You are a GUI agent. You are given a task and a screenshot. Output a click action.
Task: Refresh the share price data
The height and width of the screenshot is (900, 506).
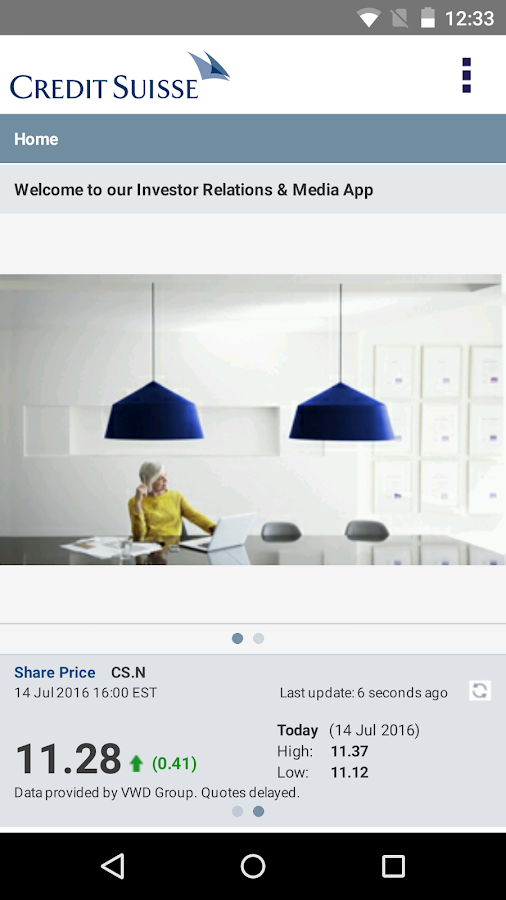480,690
